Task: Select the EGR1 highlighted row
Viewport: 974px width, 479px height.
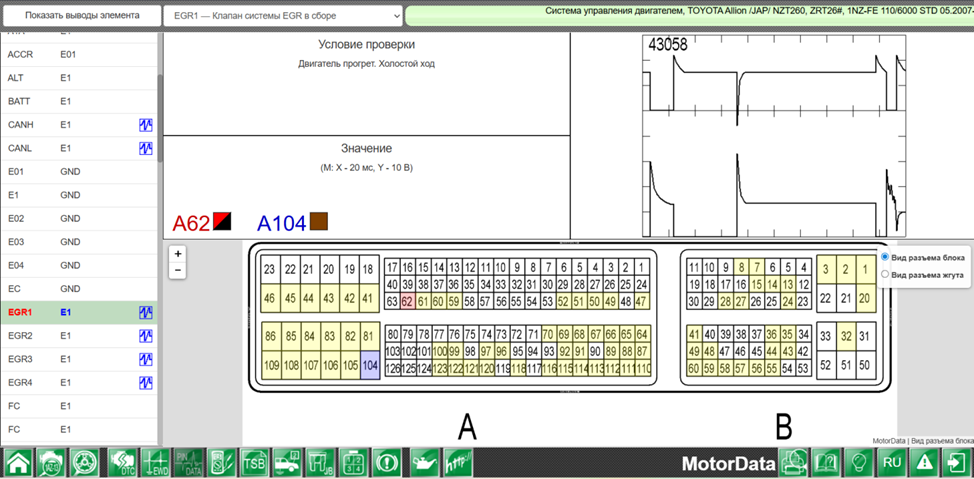Action: pyautogui.click(x=78, y=312)
